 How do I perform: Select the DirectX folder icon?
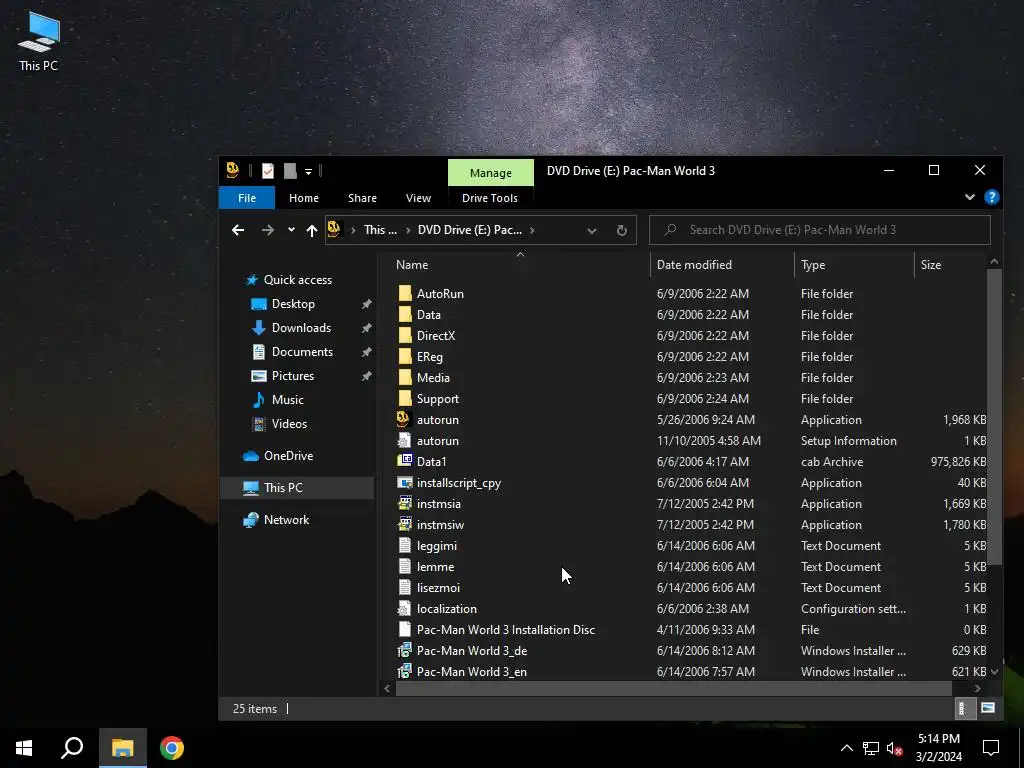pos(405,335)
